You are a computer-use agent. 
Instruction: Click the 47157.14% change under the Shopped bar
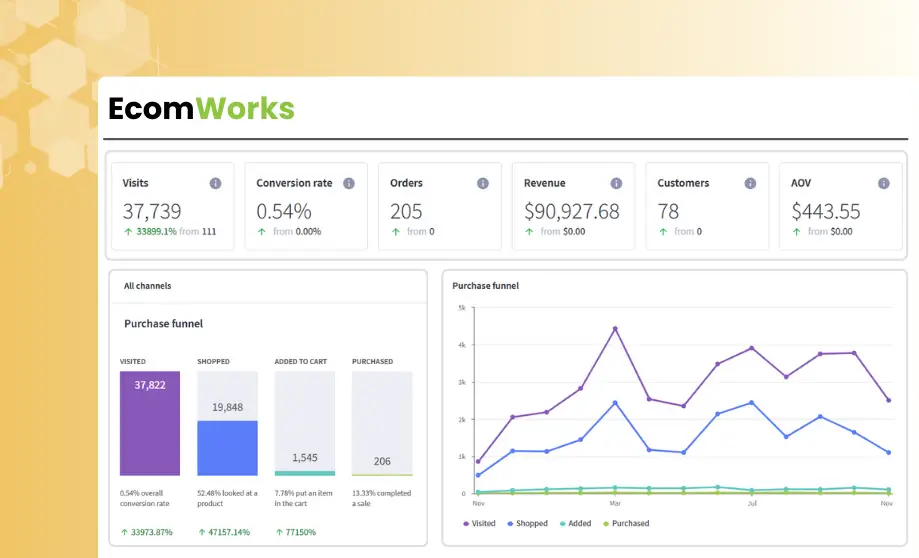(229, 532)
